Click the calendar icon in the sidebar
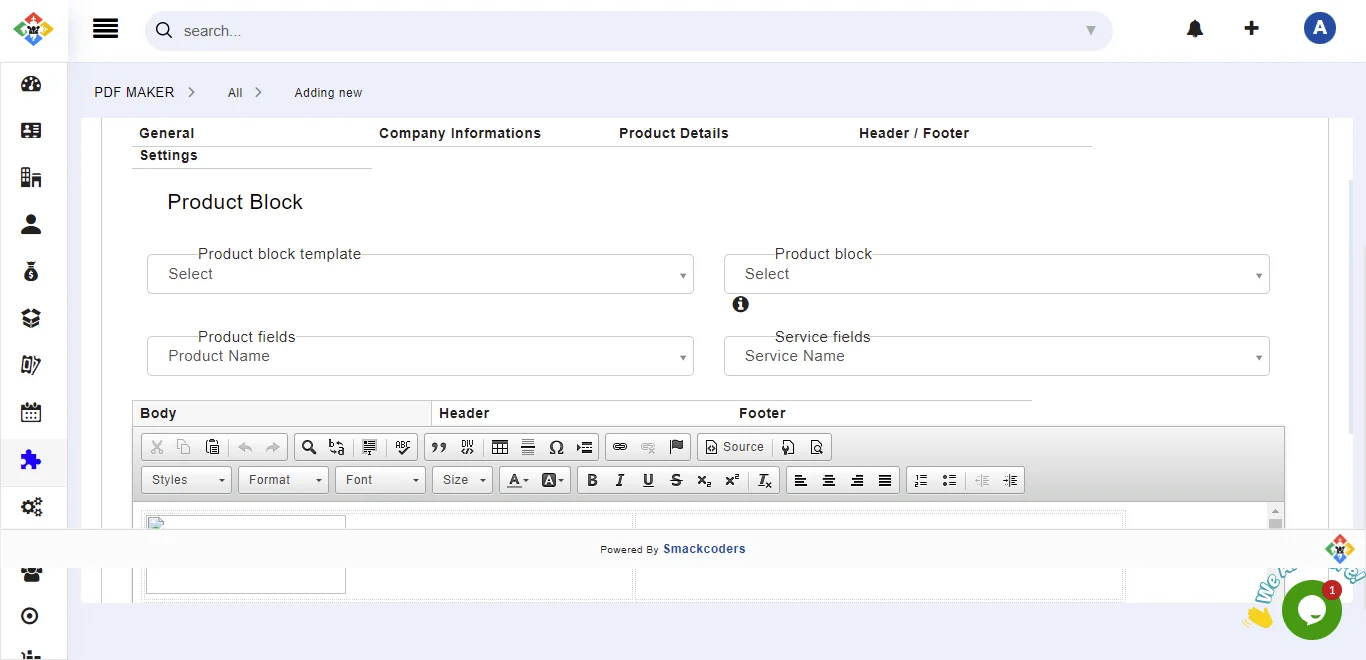Screen dimensions: 1366x660 click(31, 412)
